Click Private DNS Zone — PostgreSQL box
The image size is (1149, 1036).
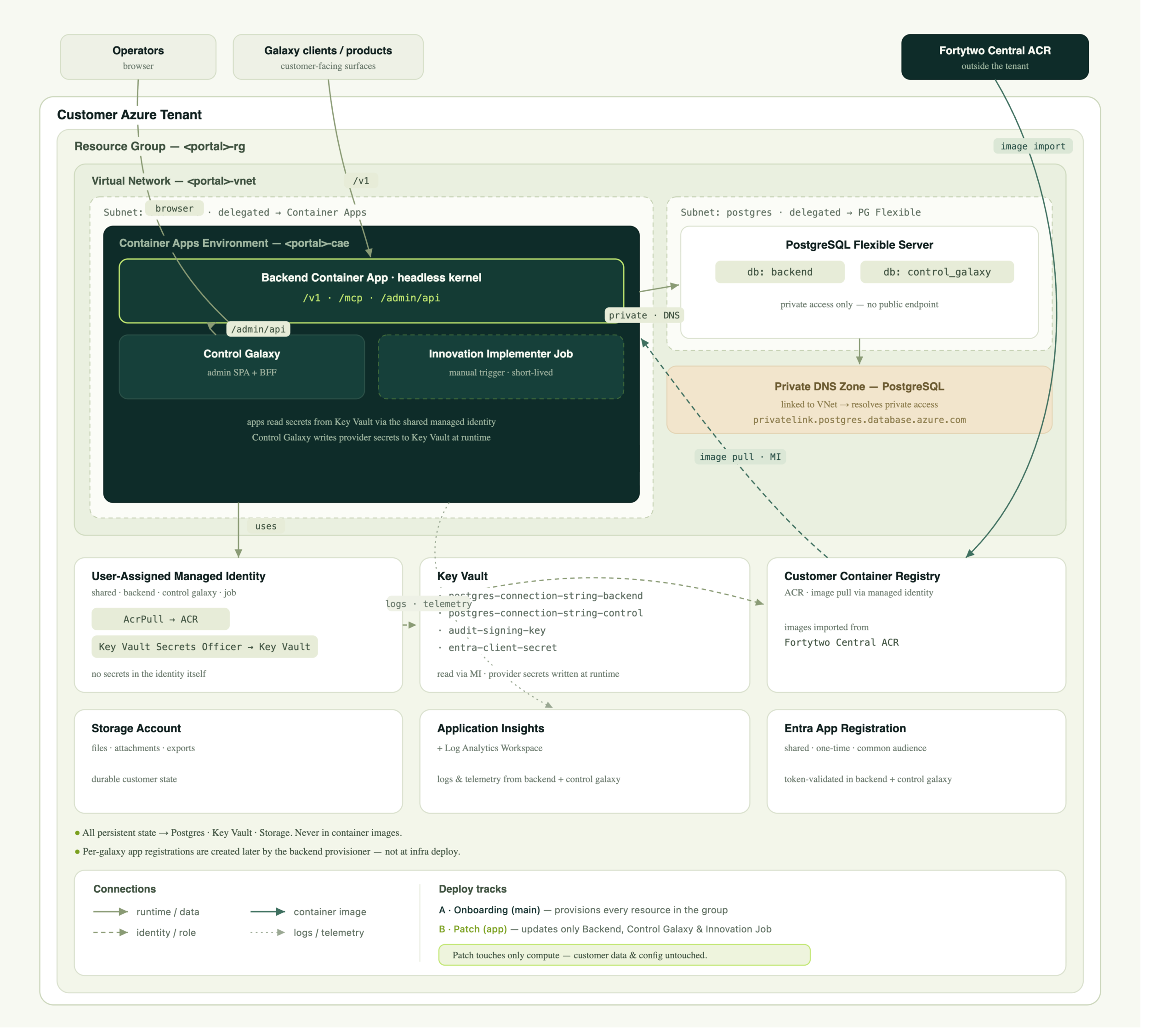click(859, 400)
